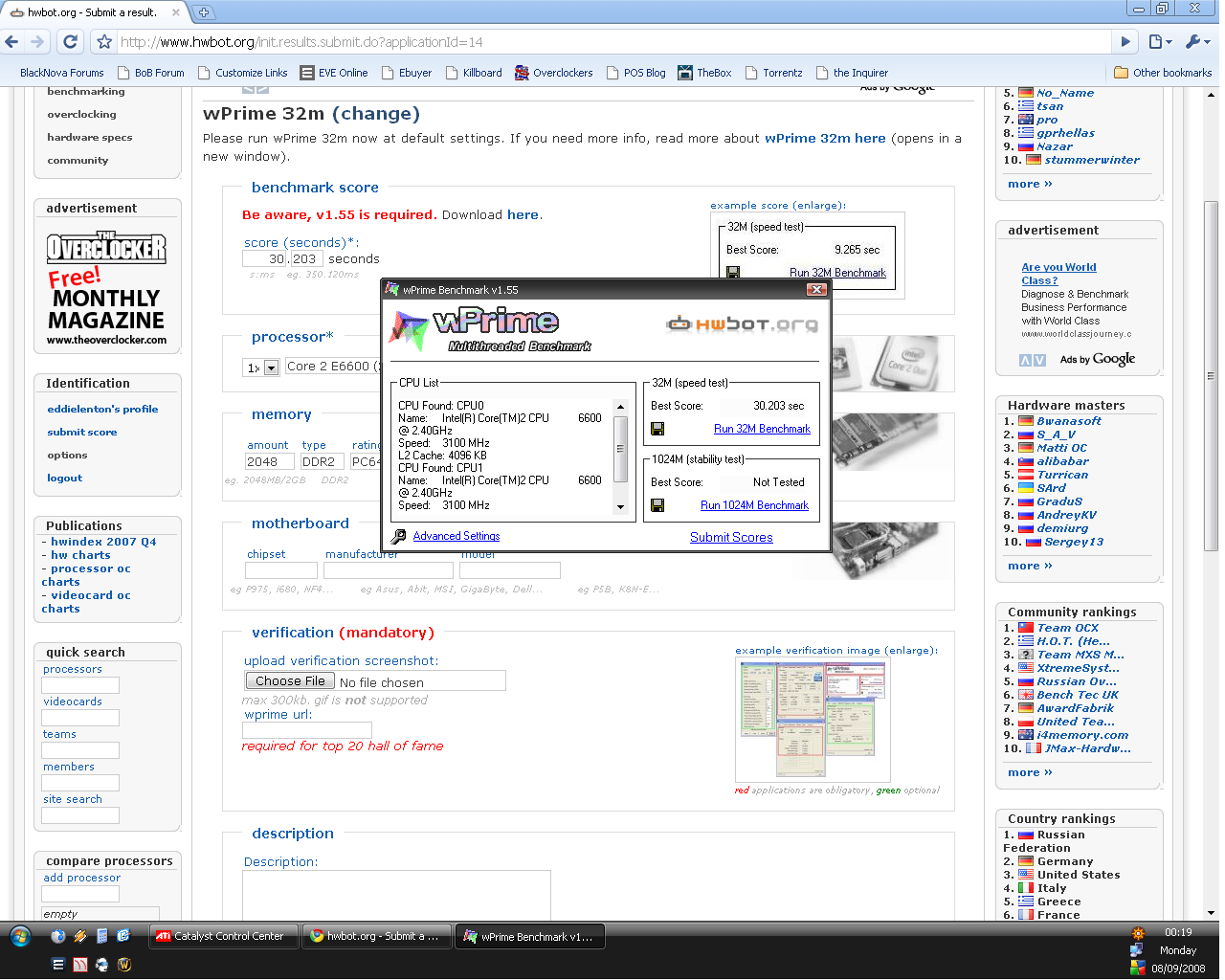
Task: Click the key icon beside Advanced Settings
Action: (399, 536)
